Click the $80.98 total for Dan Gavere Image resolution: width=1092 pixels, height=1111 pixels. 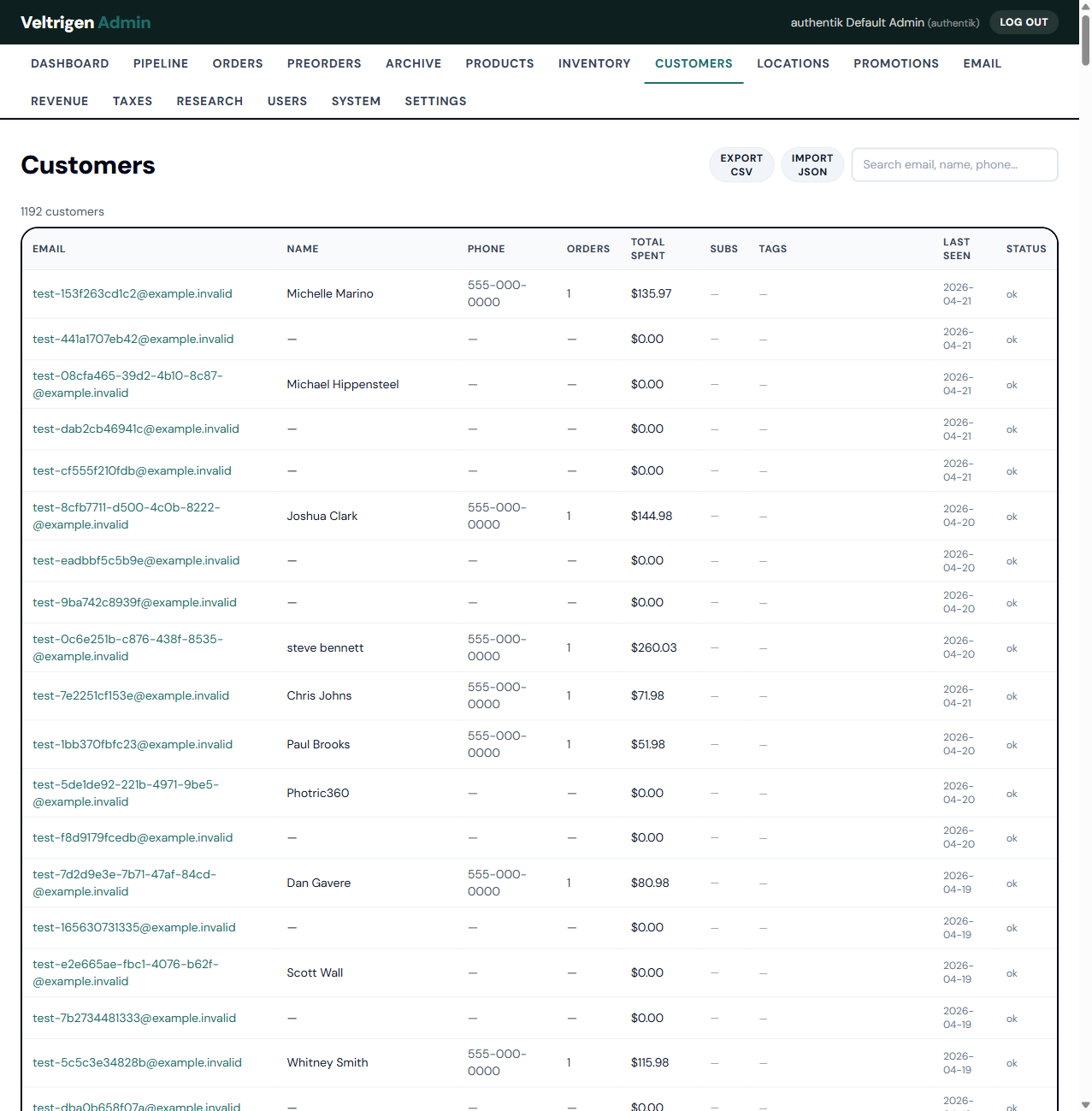tap(650, 883)
